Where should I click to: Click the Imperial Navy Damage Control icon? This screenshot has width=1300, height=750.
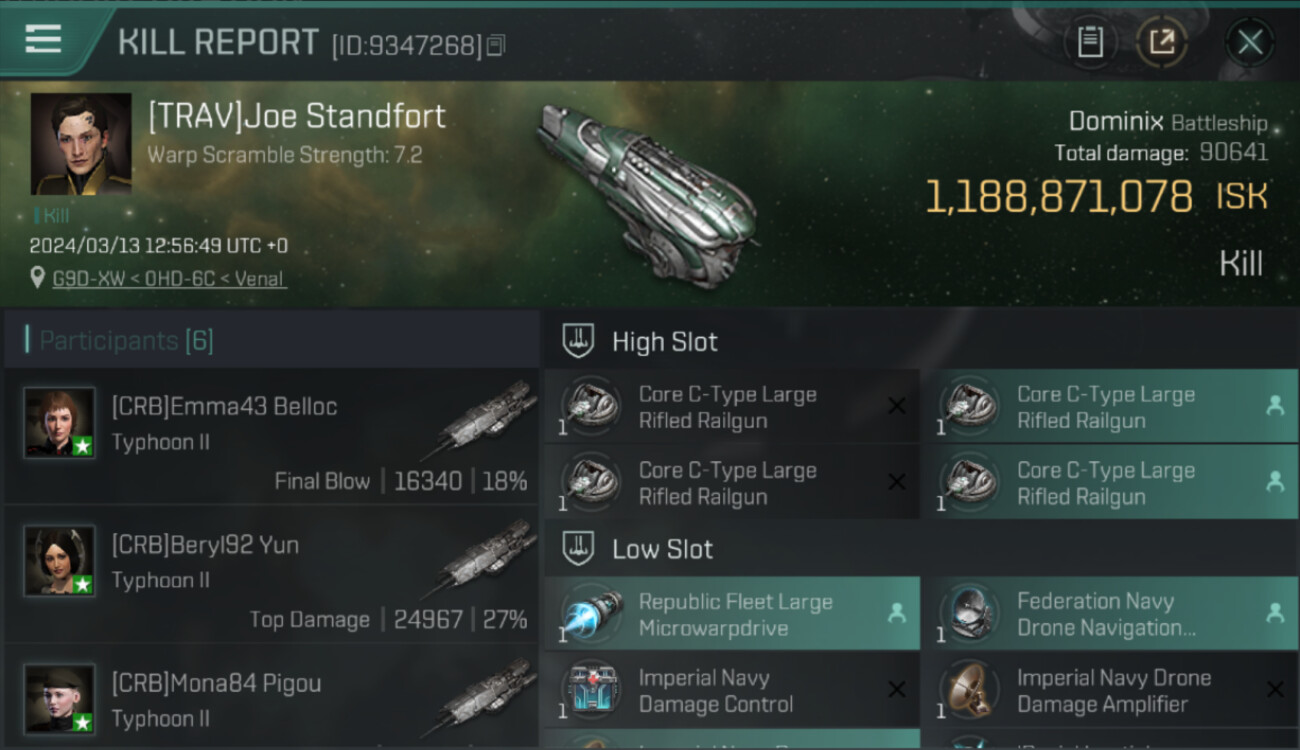tap(592, 691)
